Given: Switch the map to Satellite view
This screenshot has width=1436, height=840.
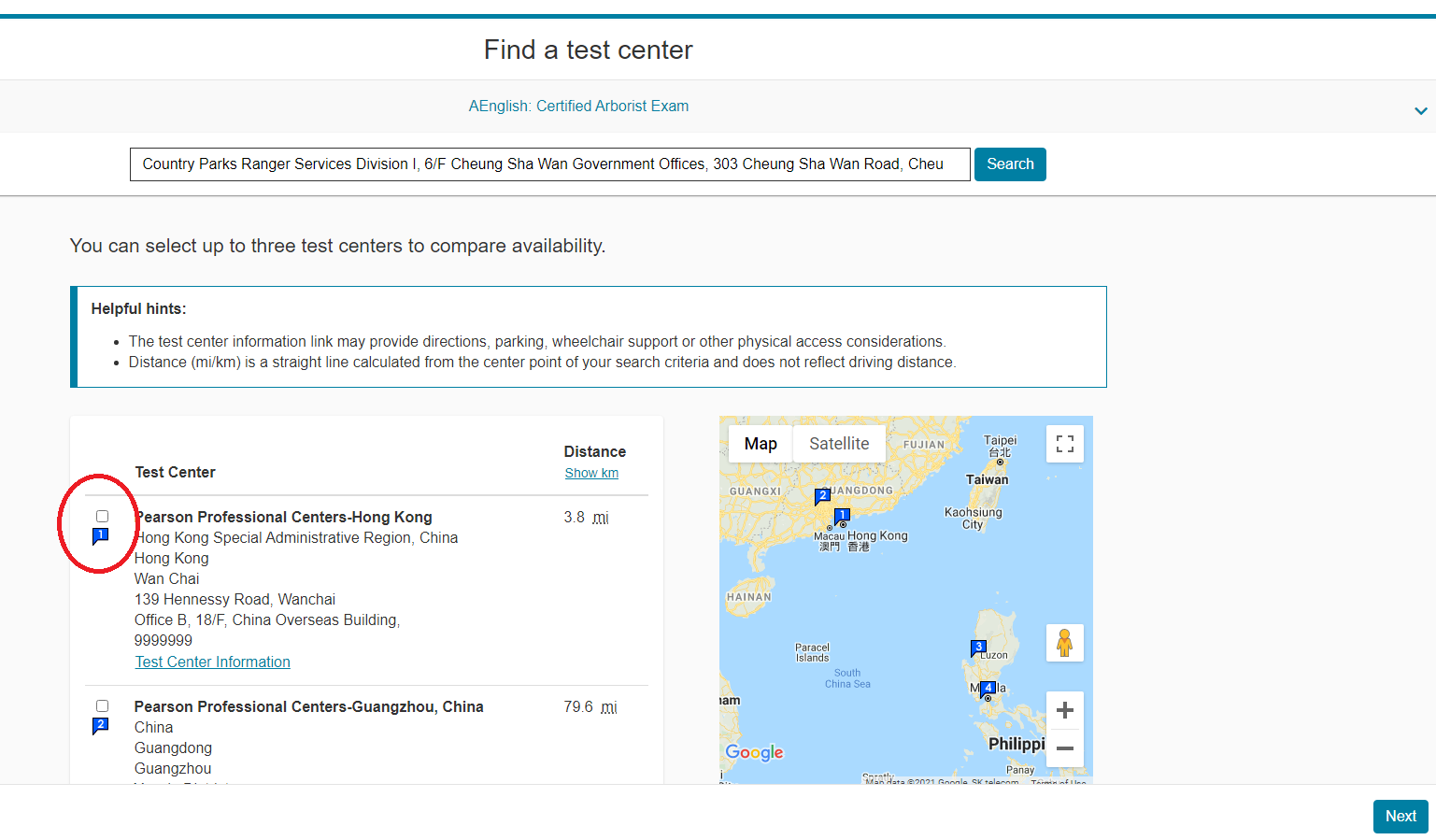Looking at the screenshot, I should pyautogui.click(x=839, y=444).
